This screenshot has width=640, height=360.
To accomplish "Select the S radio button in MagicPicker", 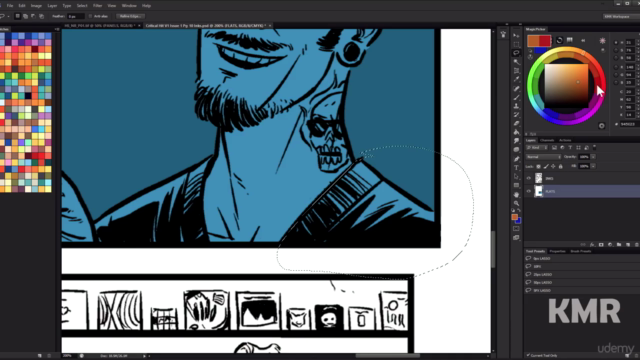I will 616,50.
